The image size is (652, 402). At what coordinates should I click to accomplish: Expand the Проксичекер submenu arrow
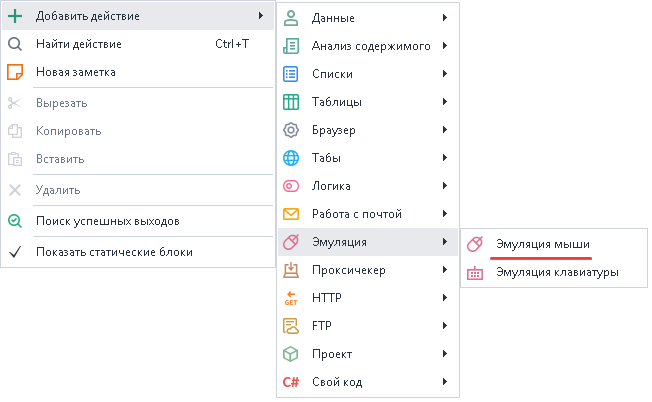tap(444, 270)
